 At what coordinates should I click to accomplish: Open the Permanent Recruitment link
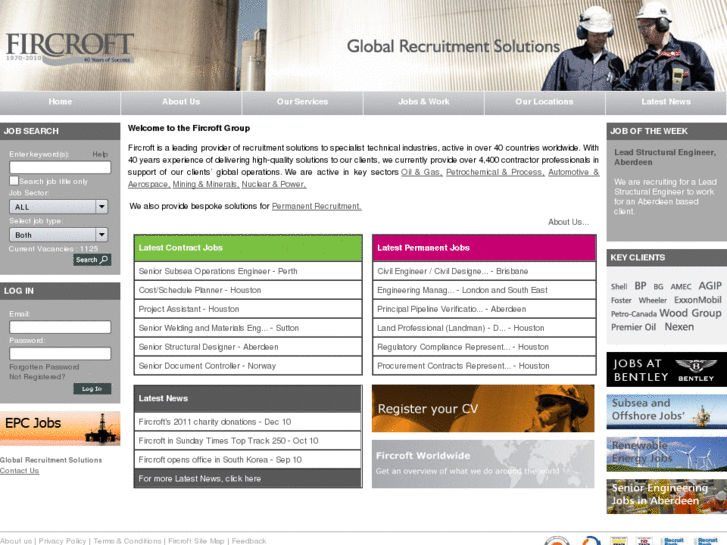317,206
